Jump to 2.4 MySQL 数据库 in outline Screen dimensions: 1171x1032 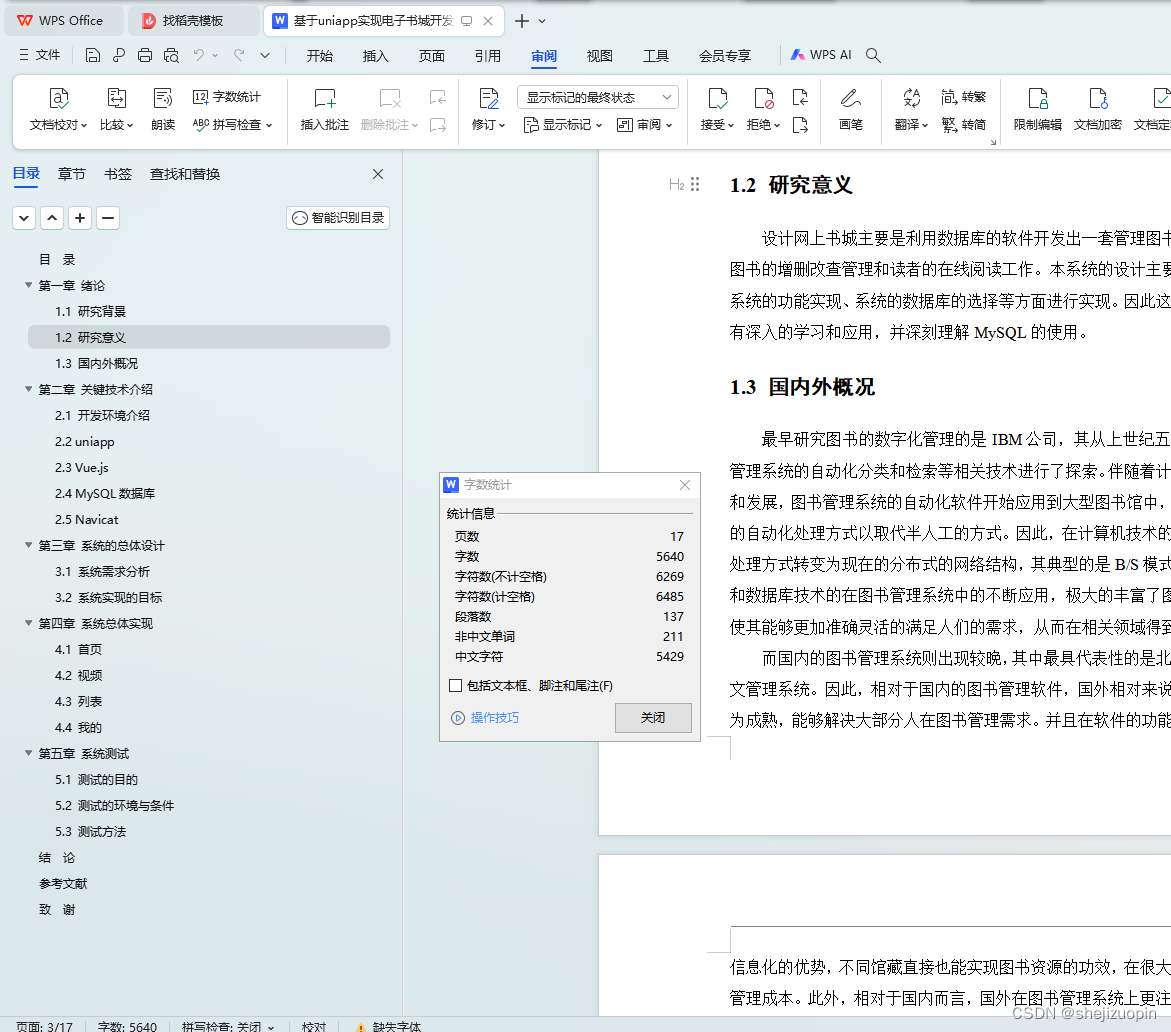105,494
